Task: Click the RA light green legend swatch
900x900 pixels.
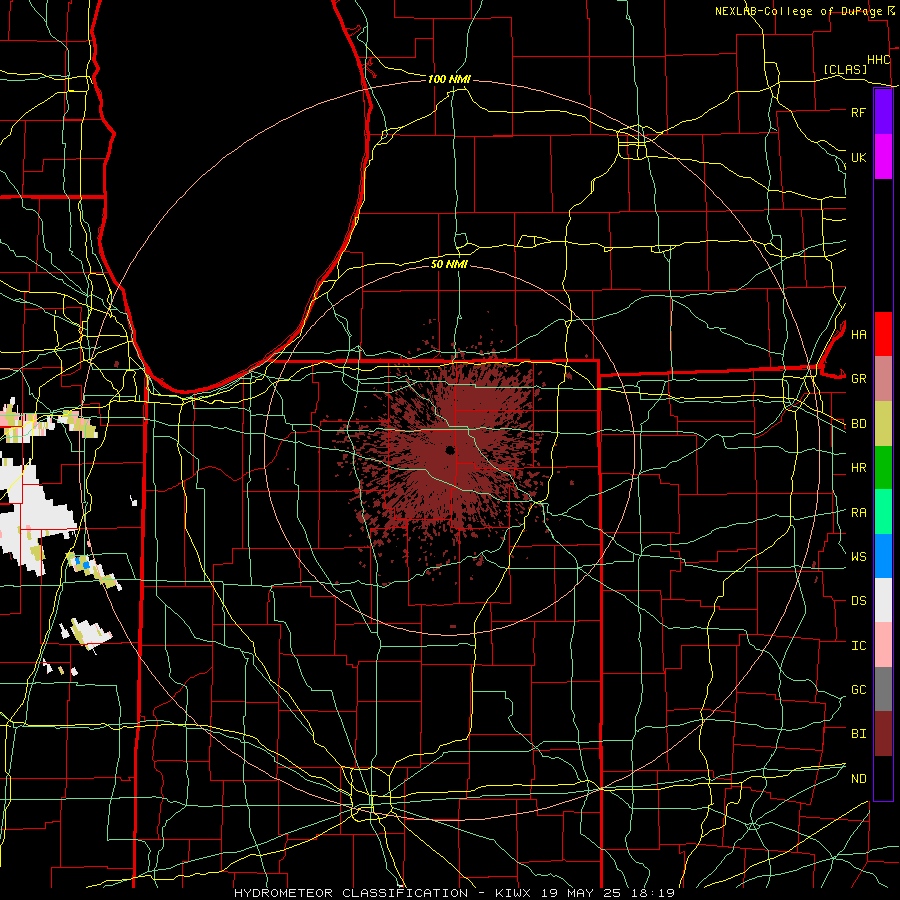Action: tap(883, 511)
